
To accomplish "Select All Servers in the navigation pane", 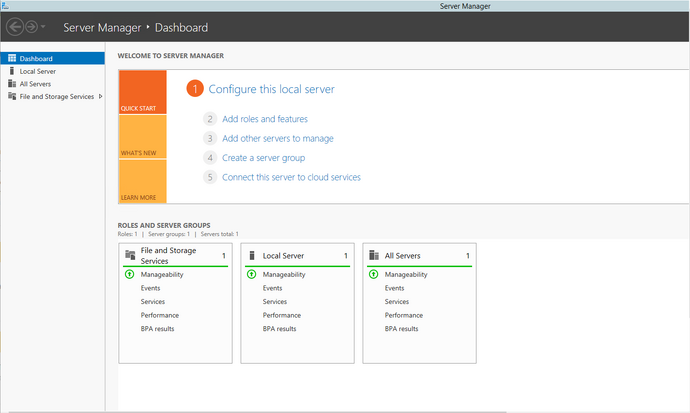I will point(52,84).
